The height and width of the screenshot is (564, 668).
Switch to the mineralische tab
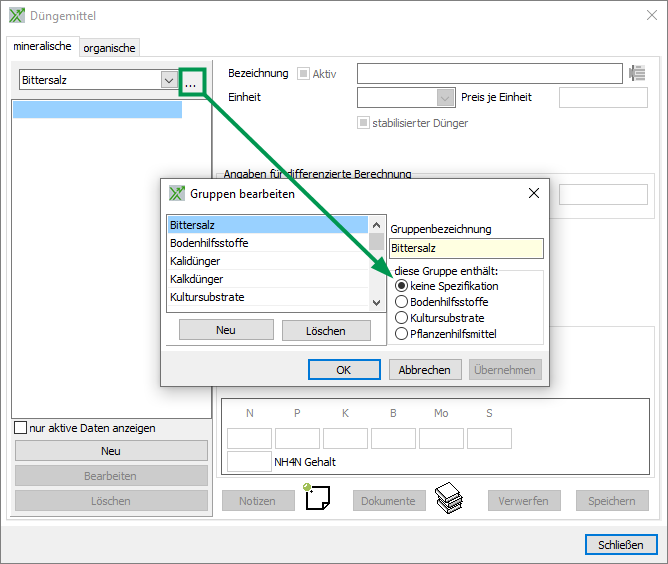(x=42, y=46)
